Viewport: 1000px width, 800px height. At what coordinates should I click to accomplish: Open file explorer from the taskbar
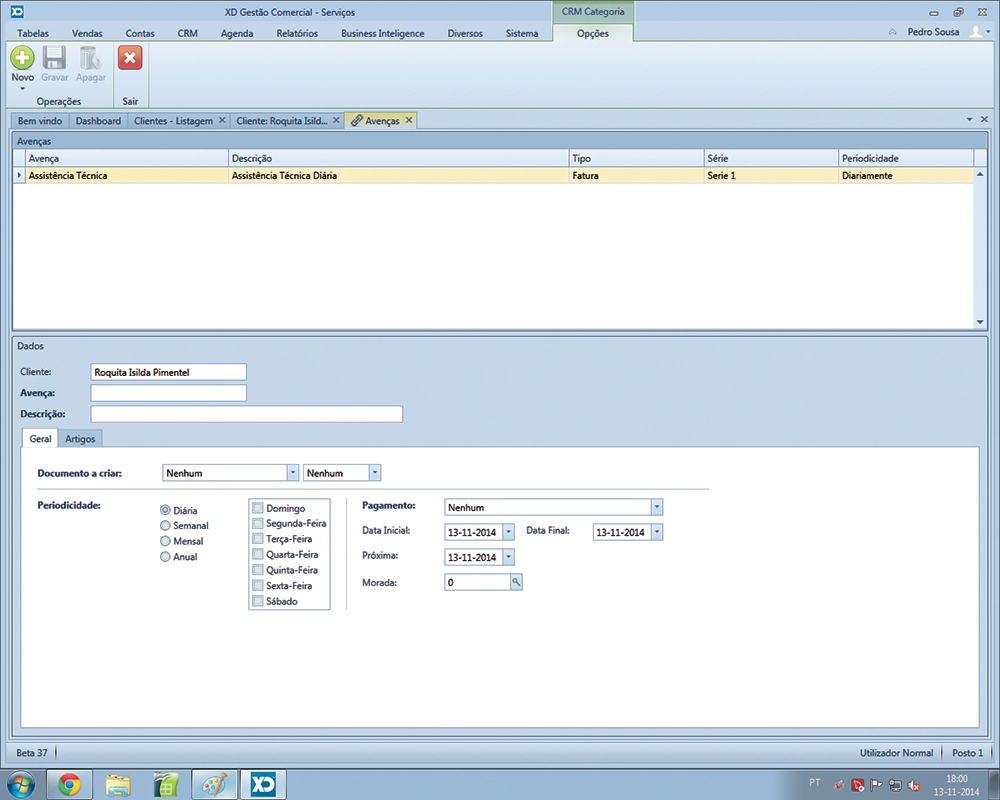tap(118, 784)
